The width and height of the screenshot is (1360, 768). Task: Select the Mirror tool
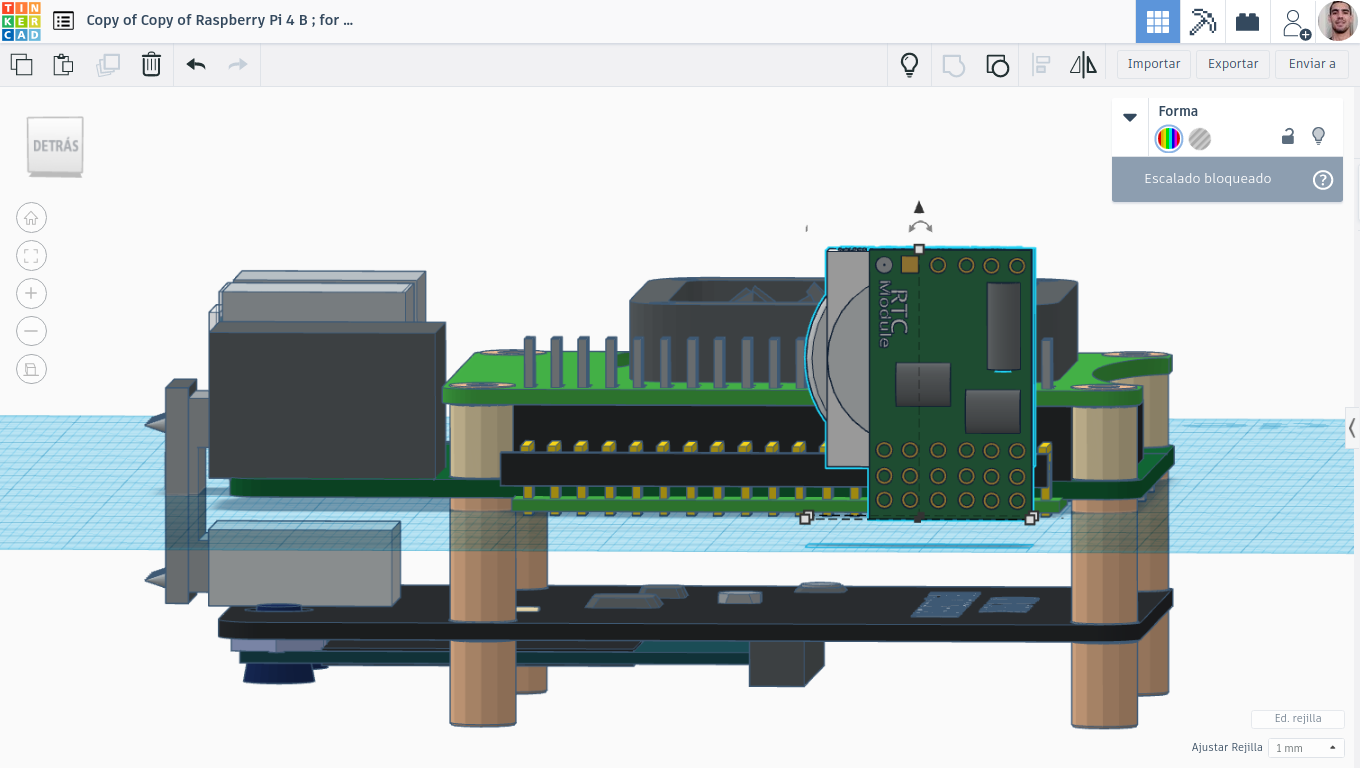click(1083, 66)
